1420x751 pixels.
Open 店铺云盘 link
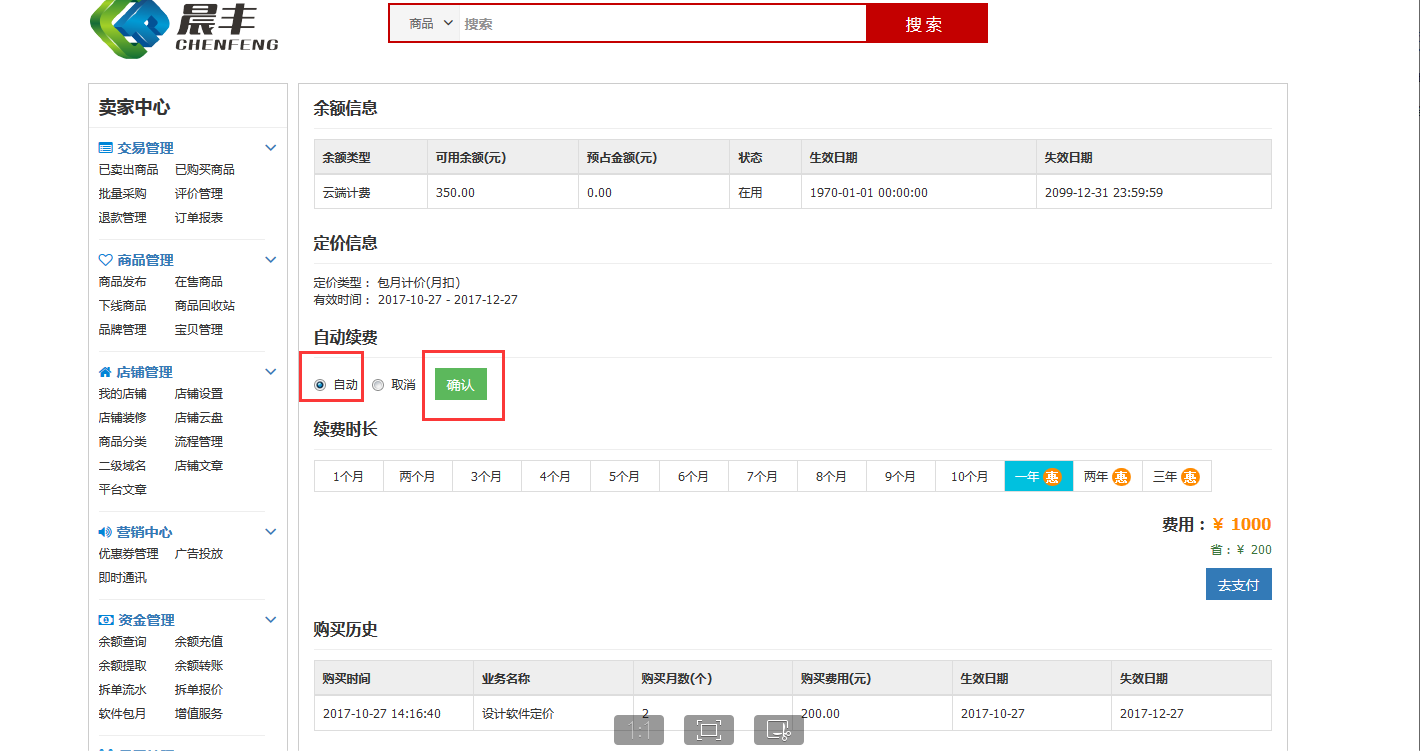pyautogui.click(x=199, y=418)
